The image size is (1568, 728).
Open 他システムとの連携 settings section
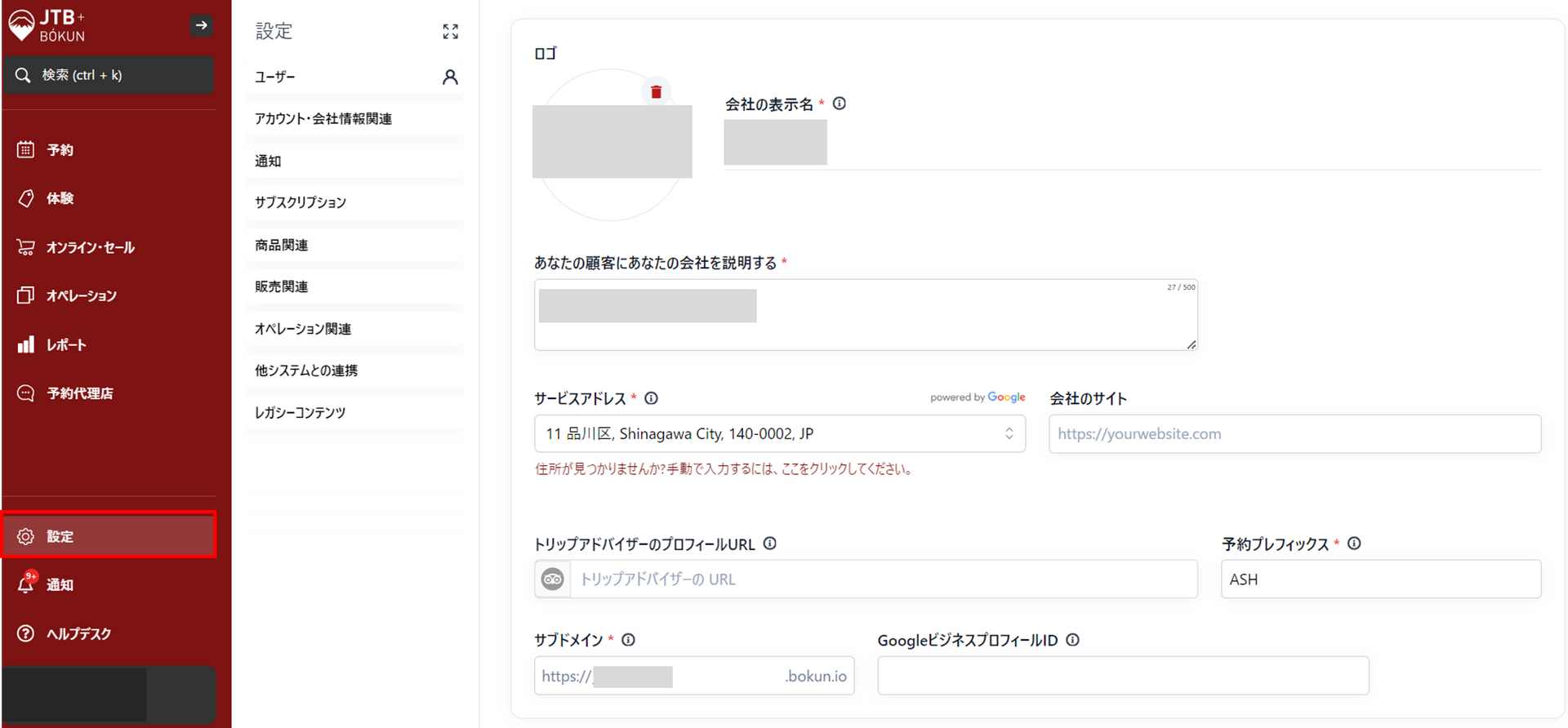pos(306,371)
